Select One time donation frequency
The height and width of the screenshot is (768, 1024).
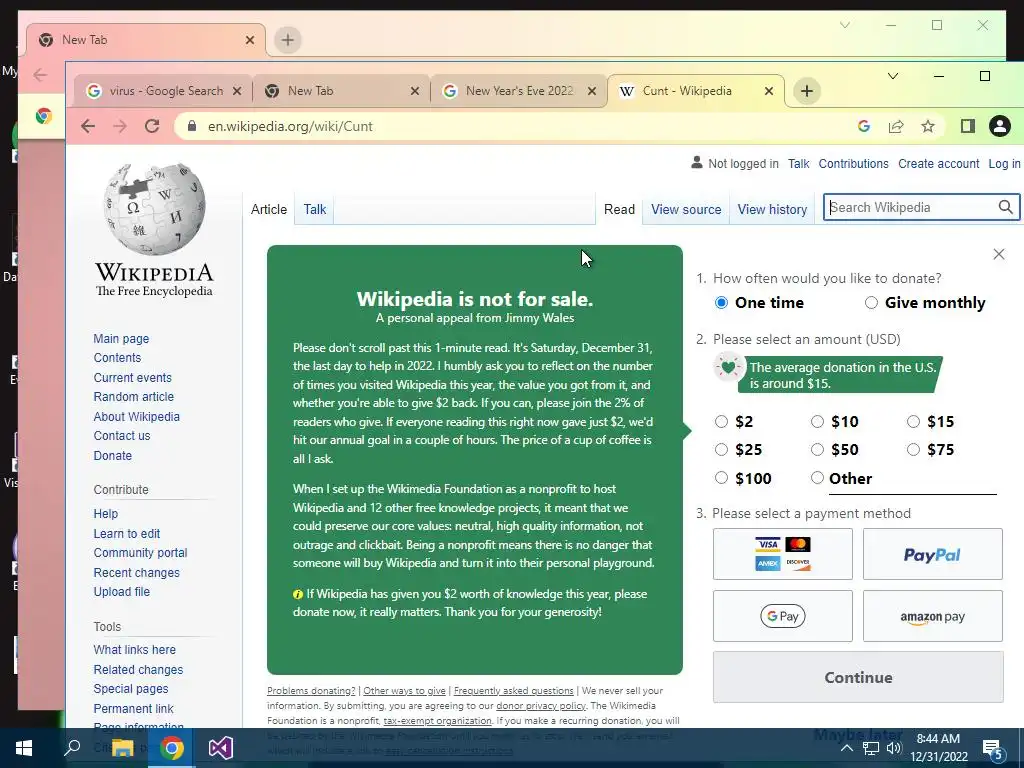[722, 302]
